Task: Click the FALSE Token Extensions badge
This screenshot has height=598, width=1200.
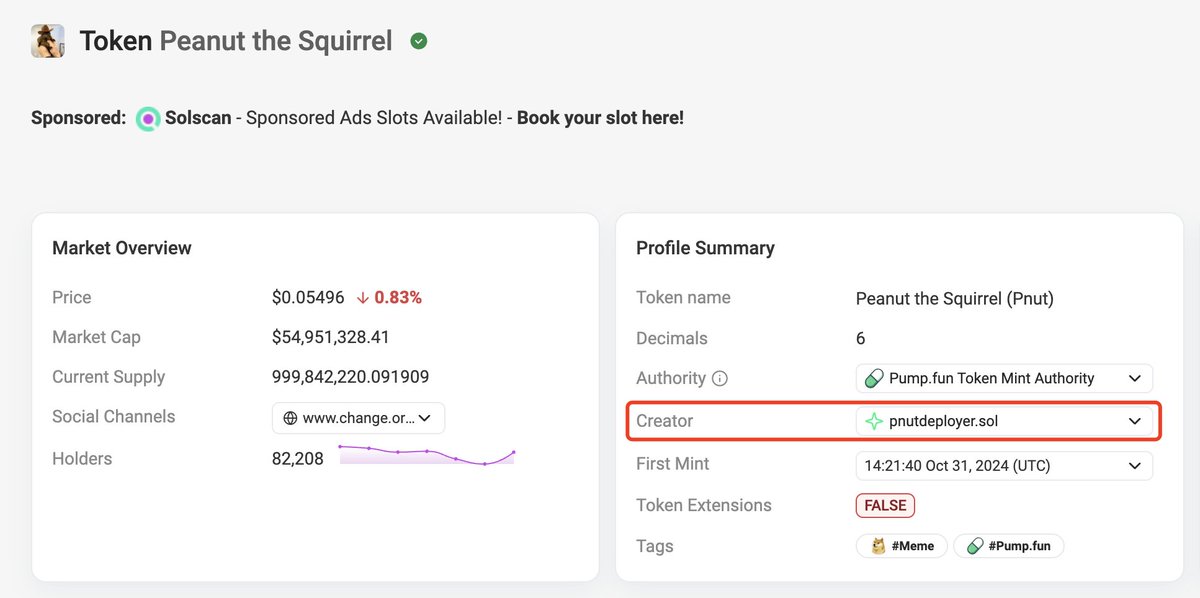Action: point(885,505)
